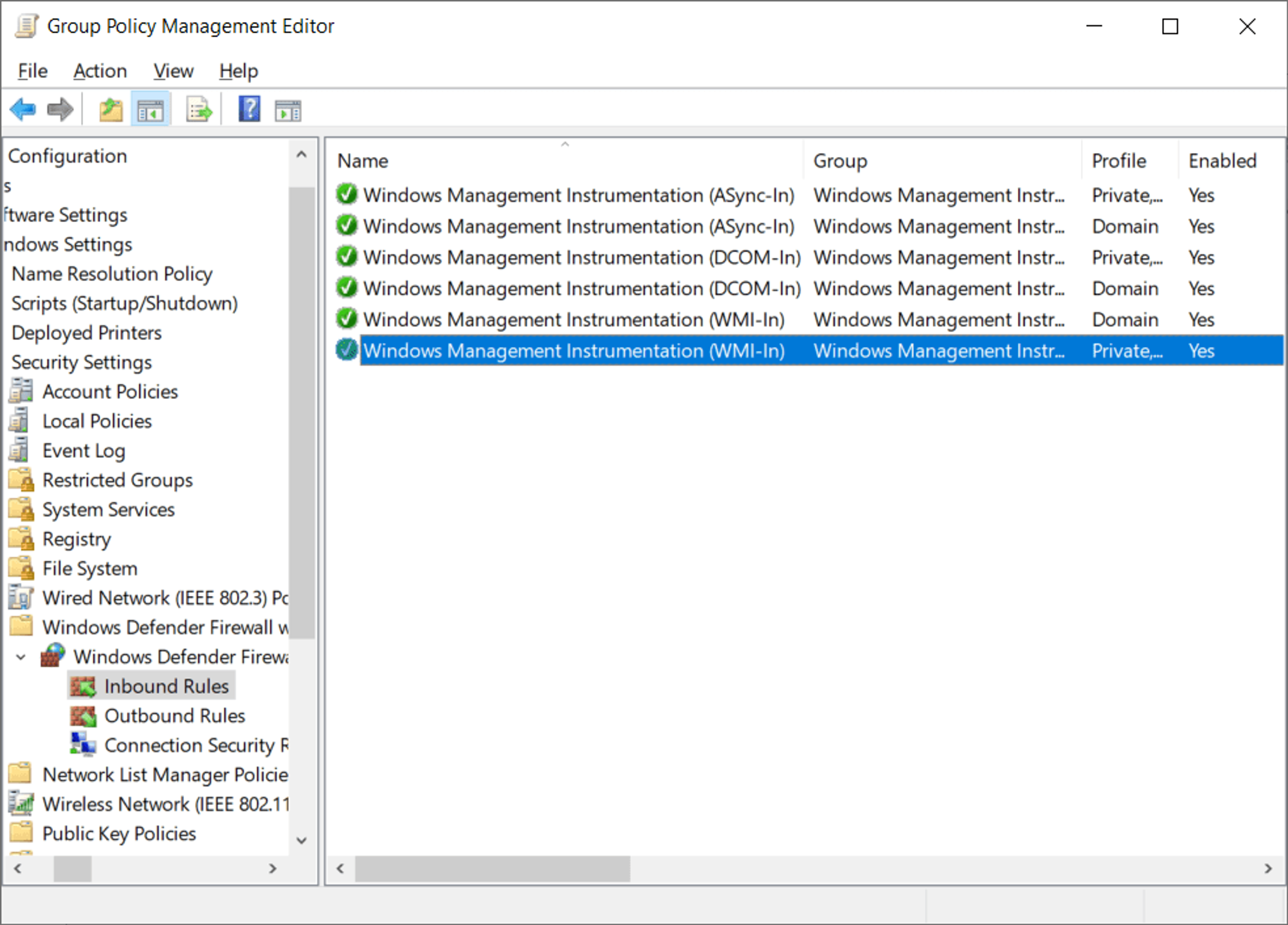
Task: Click the Inbound Rules icon
Action: pos(83,686)
